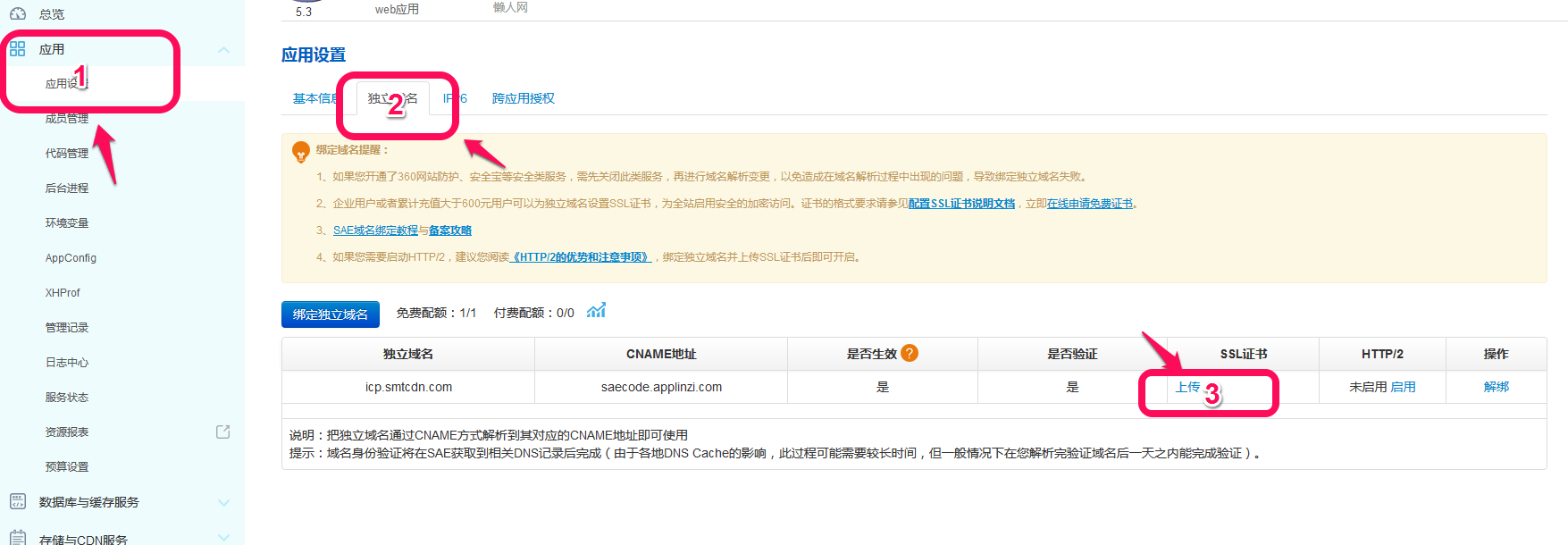Click the quota chart icon beside 付费配额

pos(596,311)
